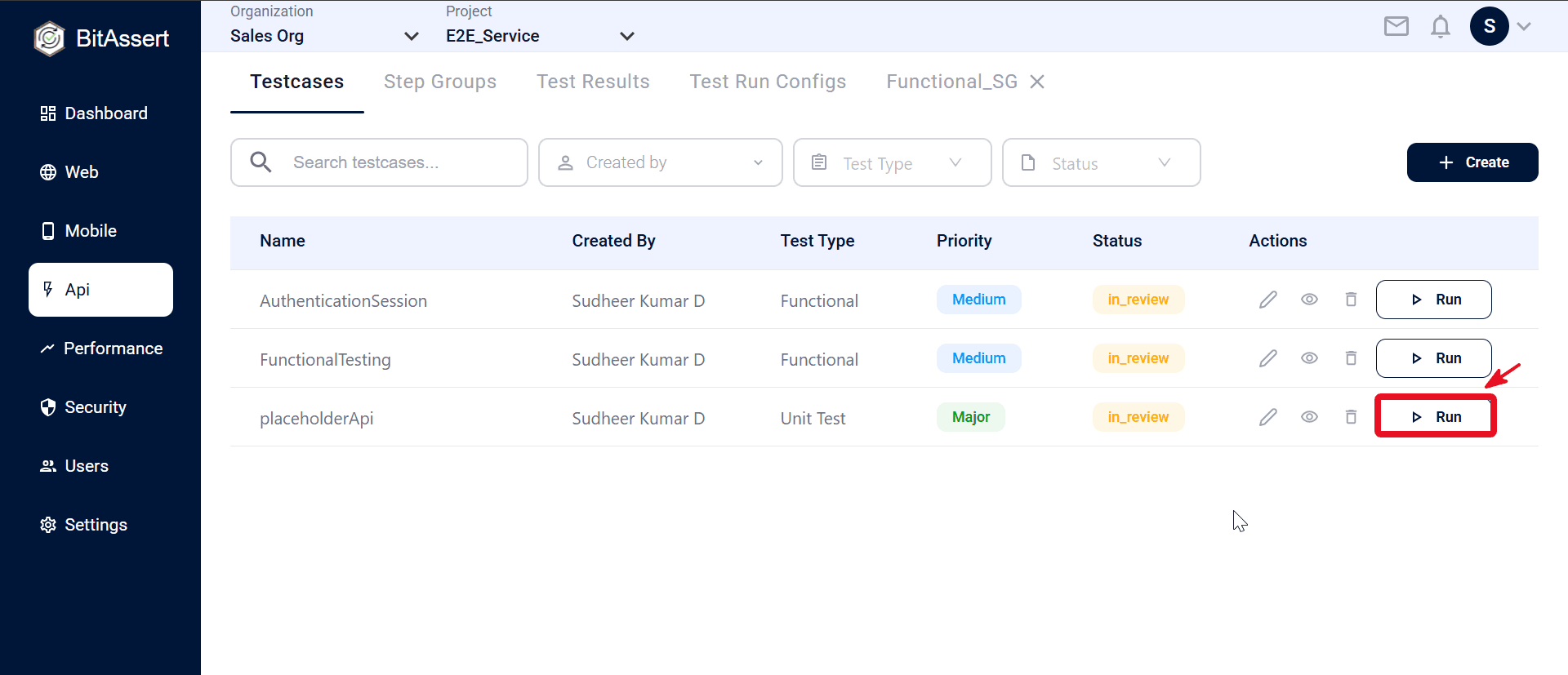1568x675 pixels.
Task: Delete AuthenticationSession with trash icon
Action: coord(1351,300)
